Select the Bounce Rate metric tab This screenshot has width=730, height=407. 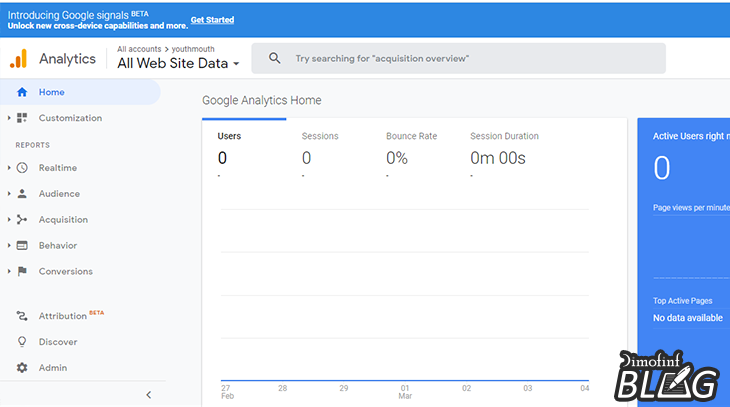tap(412, 149)
